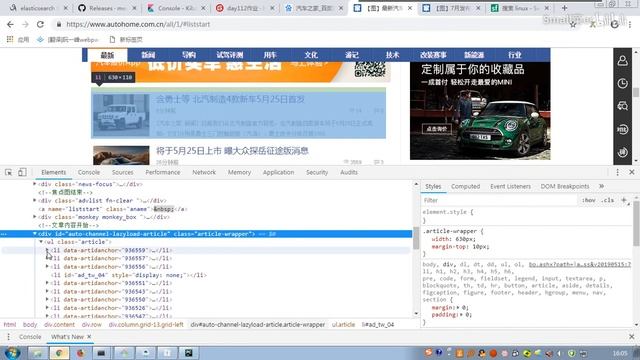This screenshot has width=640, height=360.
Task: Open Chrome in the taskbar
Action: pyautogui.click(x=59, y=353)
